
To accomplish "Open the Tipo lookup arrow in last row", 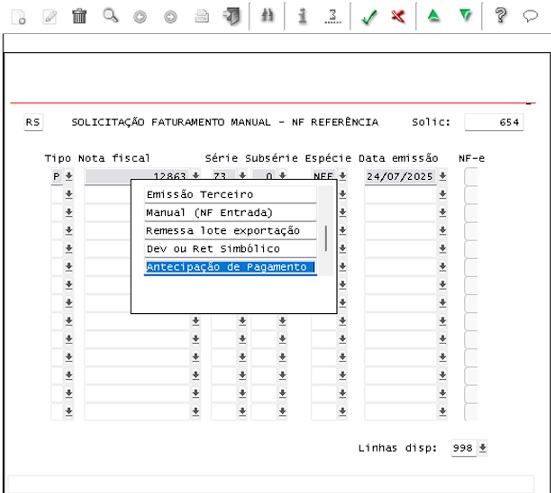I will pos(69,411).
